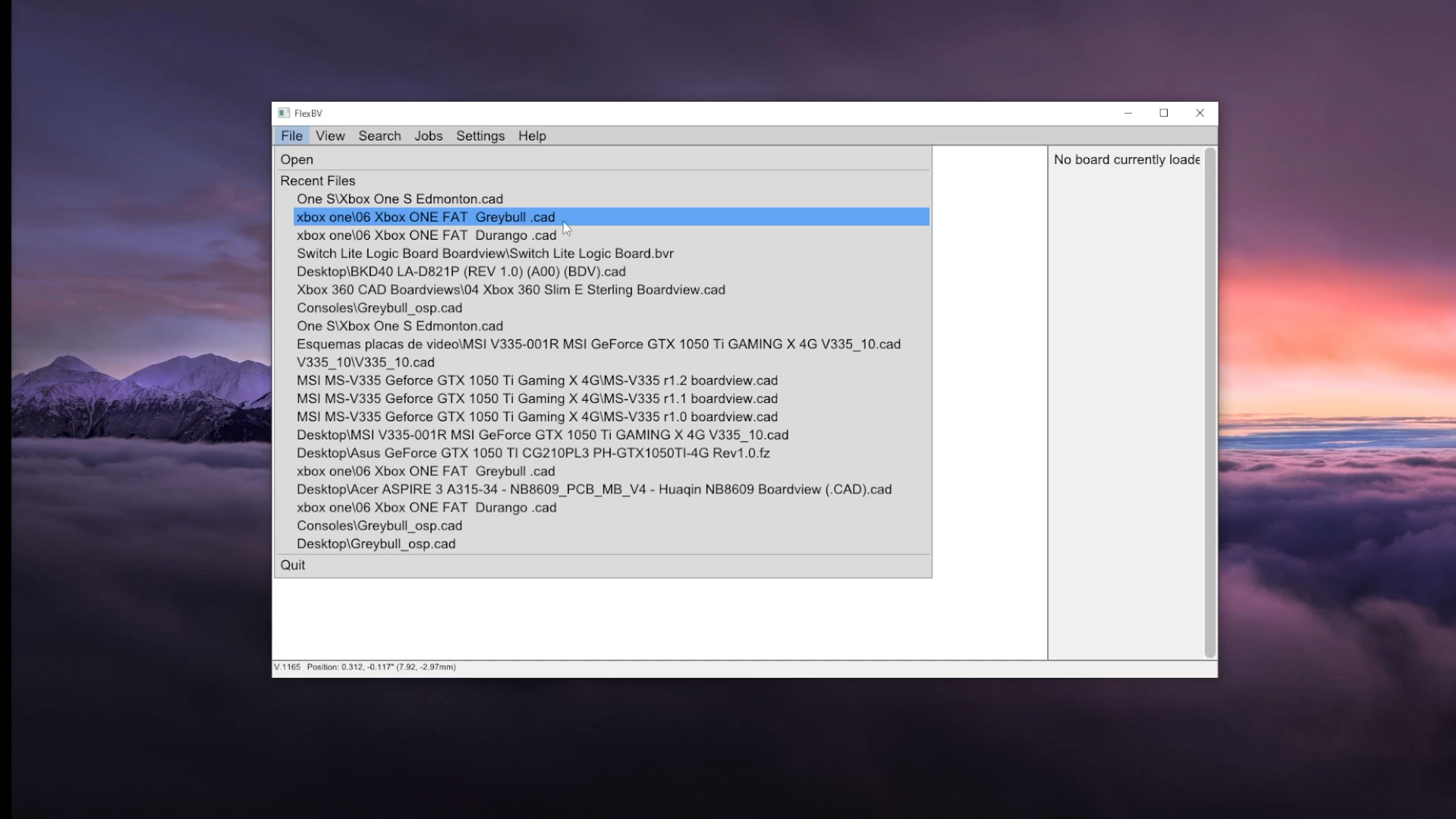Open the View menu
Viewport: 1456px width, 819px height.
[330, 136]
